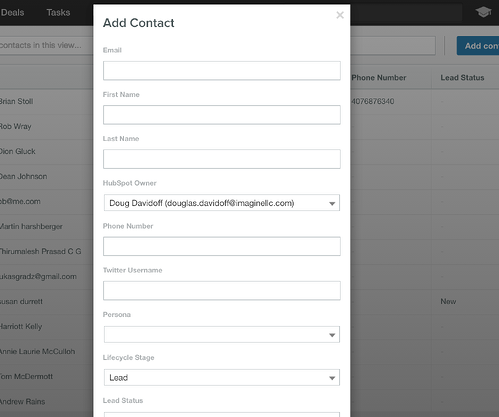Open the Lifecycle Stage dropdown showing Lead
Image resolution: width=499 pixels, height=417 pixels.
(222, 377)
